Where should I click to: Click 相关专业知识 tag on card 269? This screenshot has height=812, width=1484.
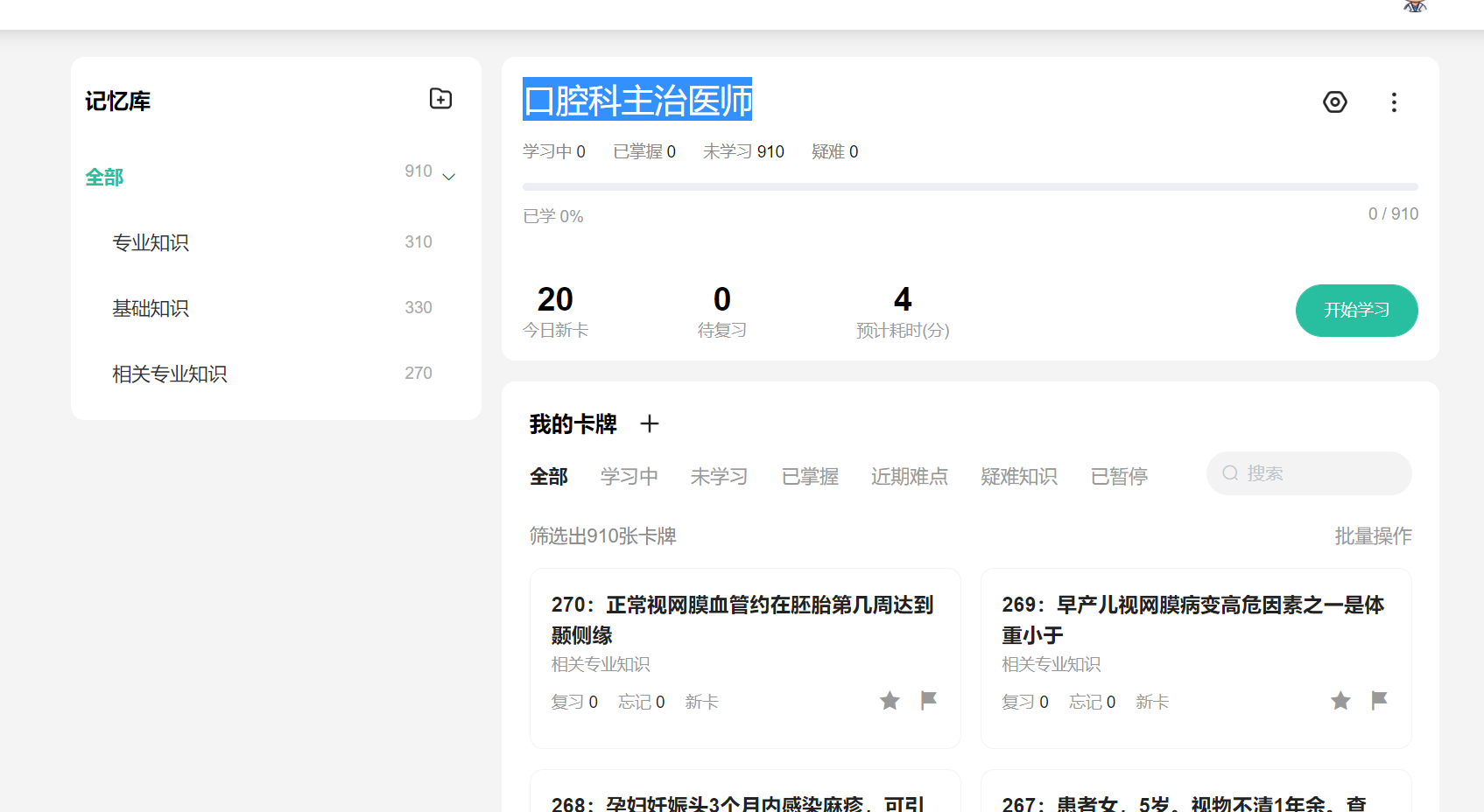[x=1051, y=665]
